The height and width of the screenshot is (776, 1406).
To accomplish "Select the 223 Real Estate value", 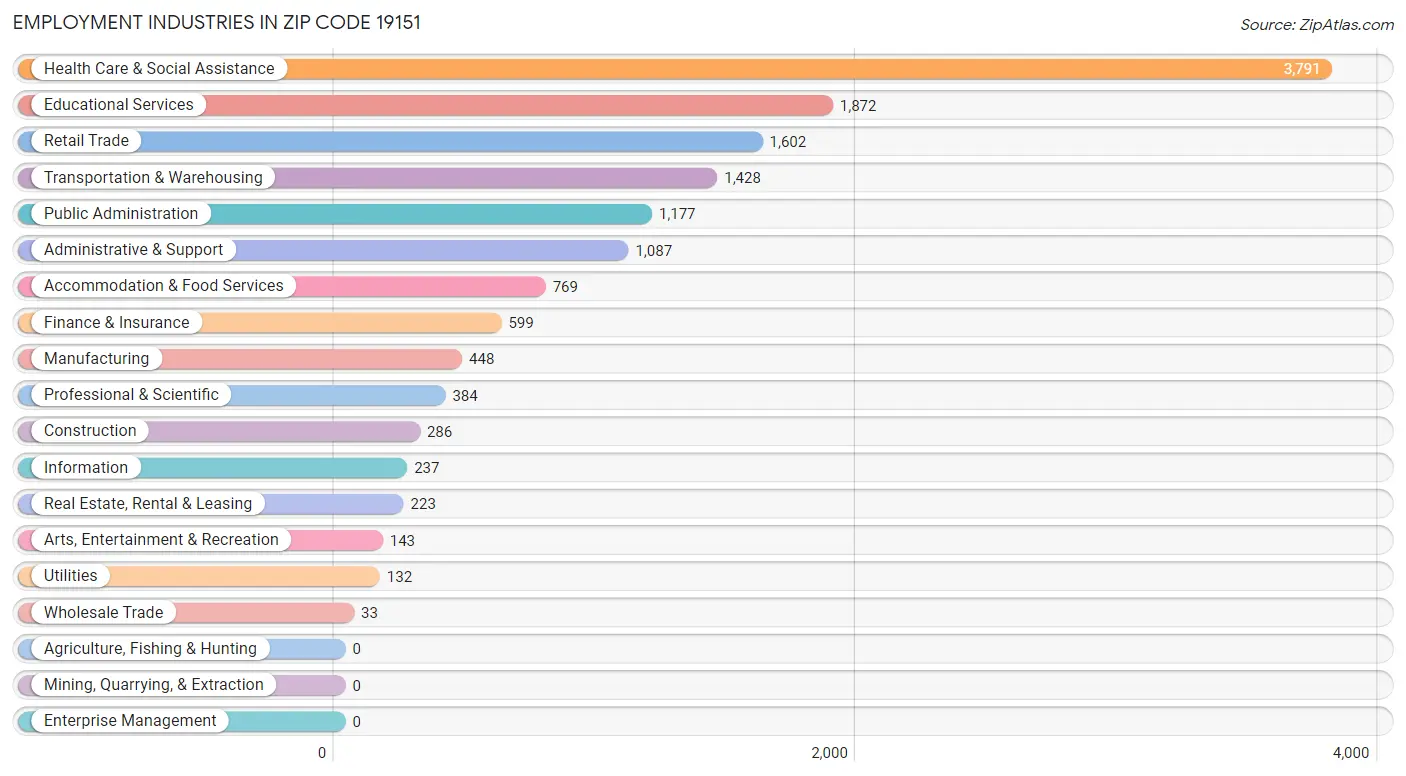I will pos(423,504).
